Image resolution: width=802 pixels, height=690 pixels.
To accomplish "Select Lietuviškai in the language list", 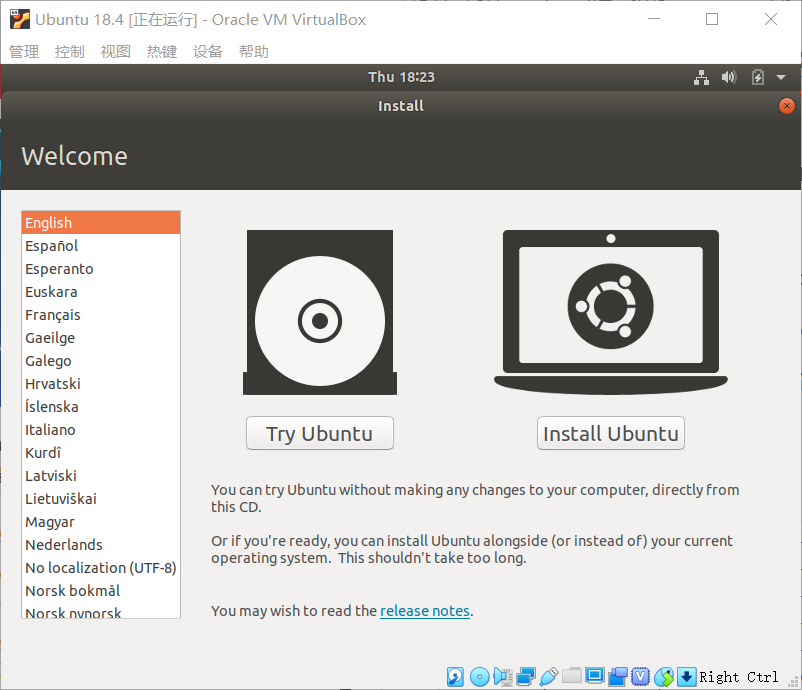I will point(101,499).
